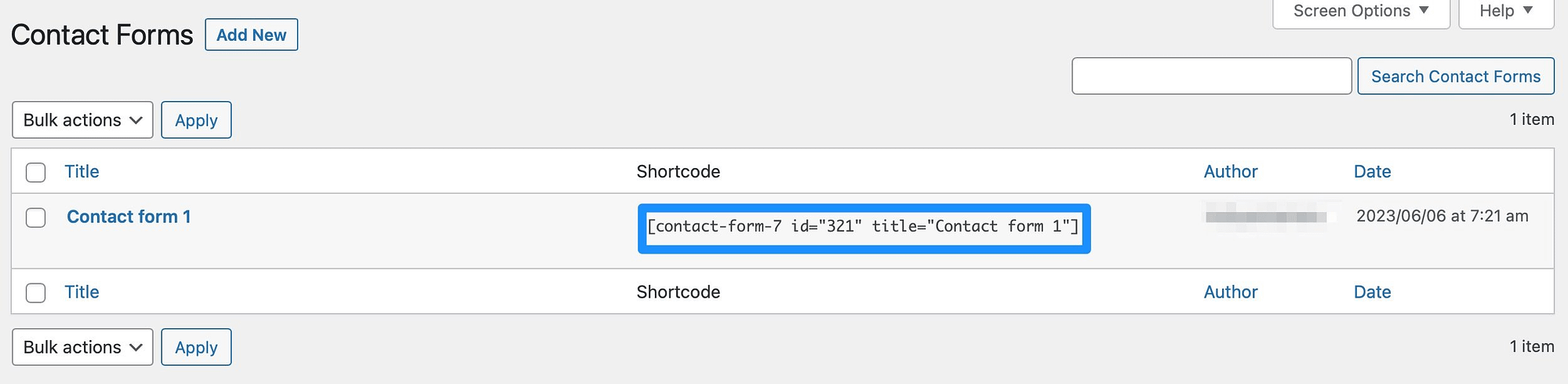Open the bottom Bulk actions dropdown
This screenshot has width=1568, height=384.
pos(82,347)
